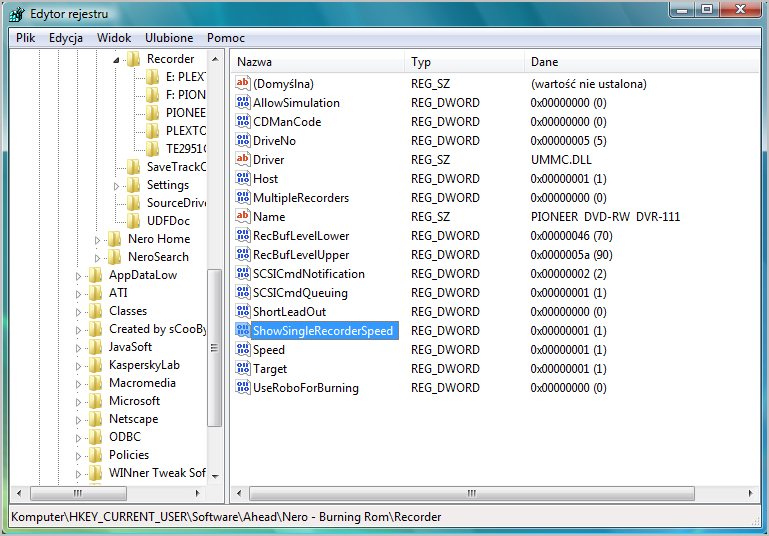Click the DWORD icon beside Host
The height and width of the screenshot is (536, 769).
coord(242,179)
